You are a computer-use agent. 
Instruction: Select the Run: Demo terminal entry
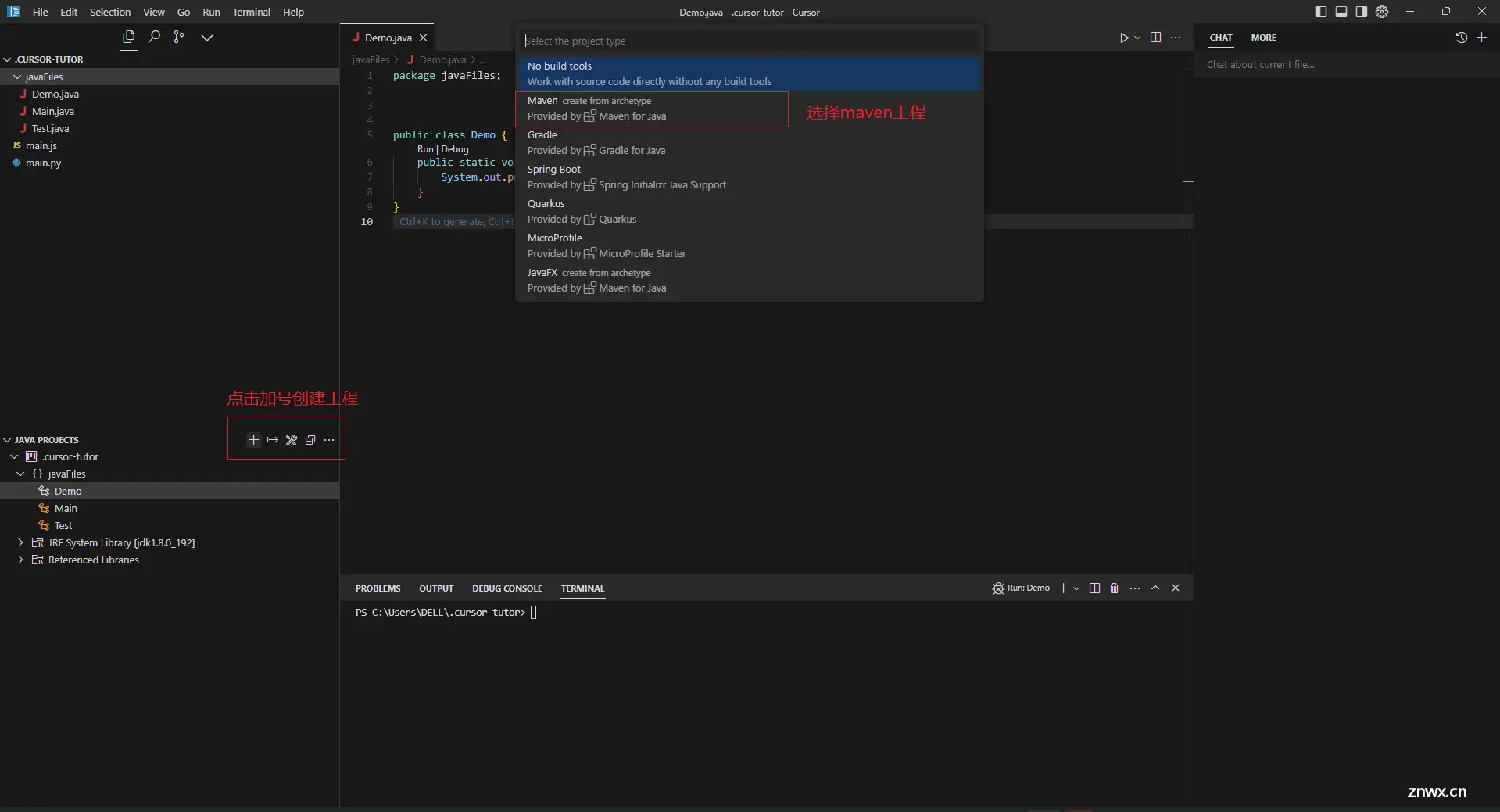pyautogui.click(x=1021, y=588)
